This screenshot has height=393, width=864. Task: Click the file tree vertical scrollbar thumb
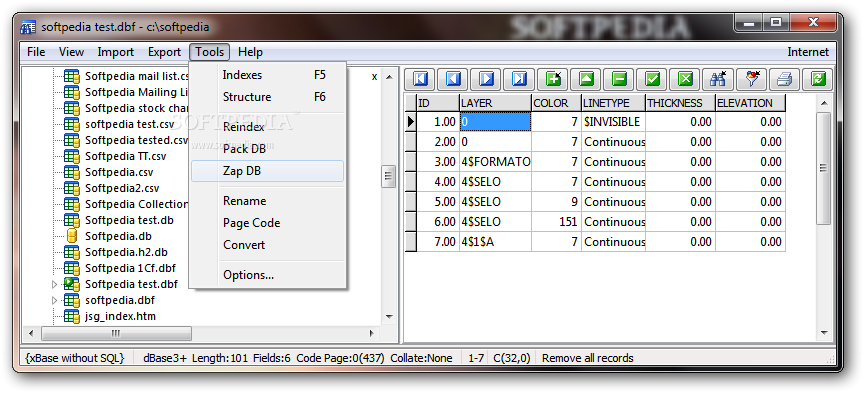(x=389, y=176)
